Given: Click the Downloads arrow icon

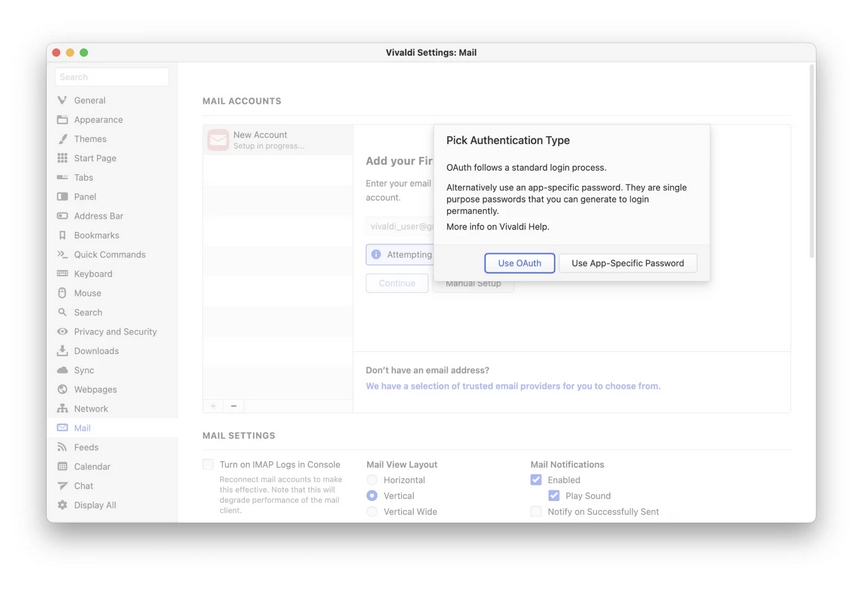Looking at the screenshot, I should (62, 350).
